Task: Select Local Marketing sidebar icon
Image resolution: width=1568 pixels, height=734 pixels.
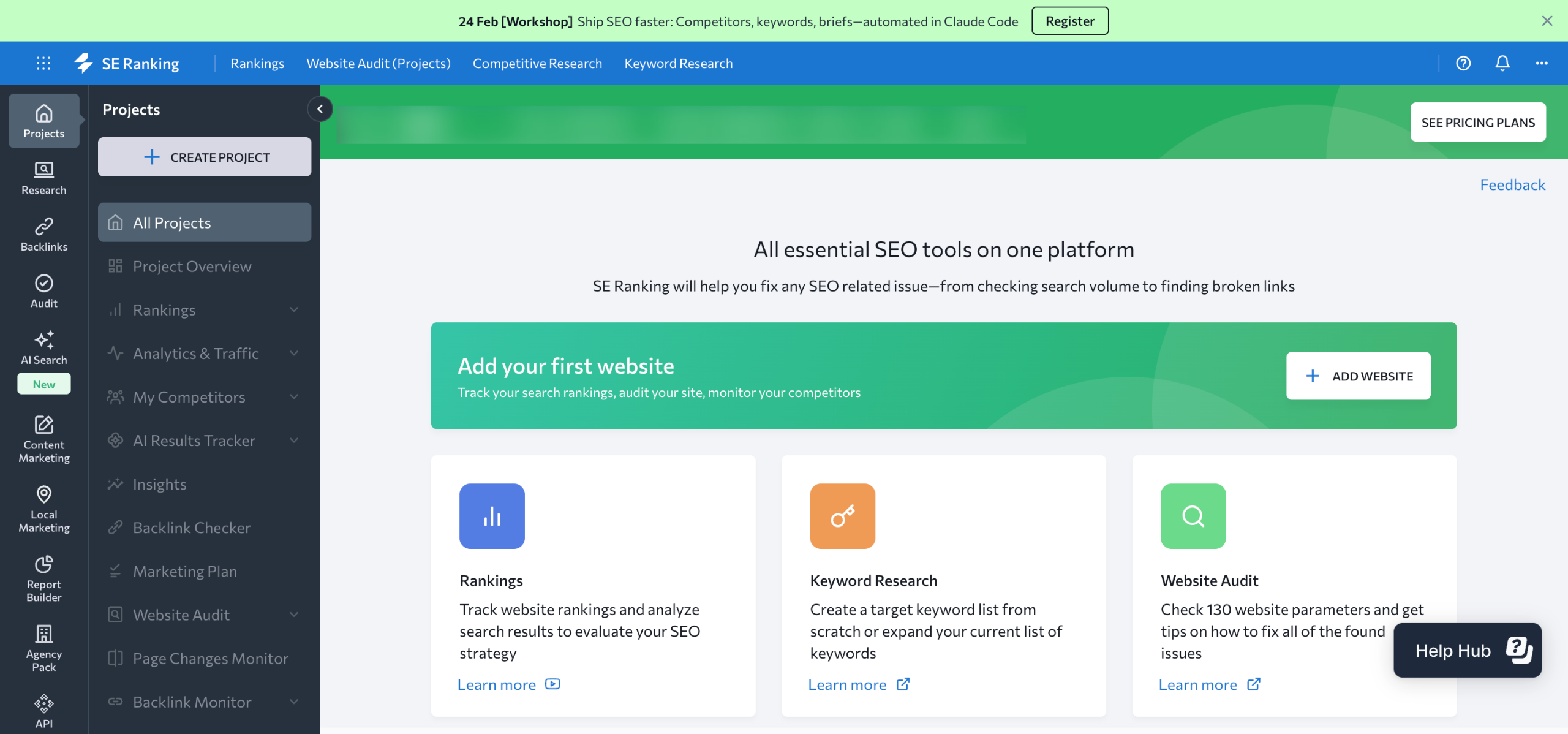Action: (44, 508)
